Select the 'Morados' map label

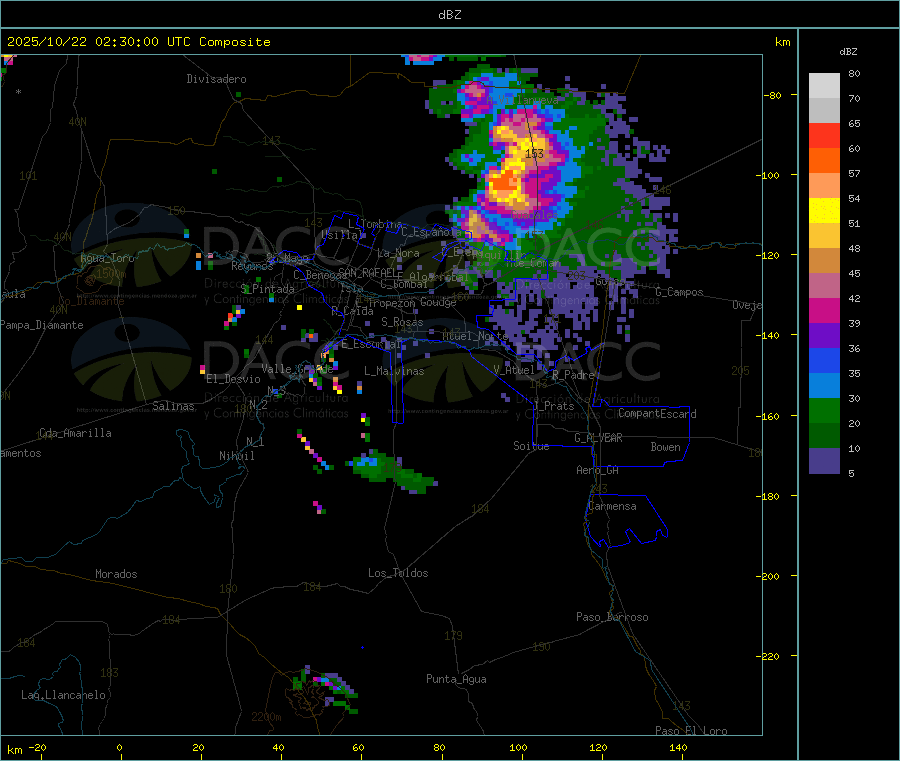pos(116,574)
